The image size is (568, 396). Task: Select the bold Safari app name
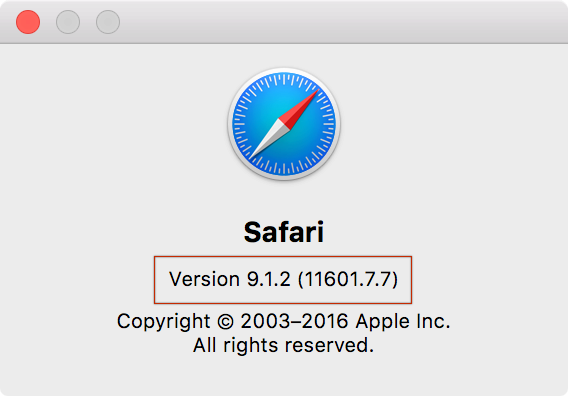tap(284, 232)
